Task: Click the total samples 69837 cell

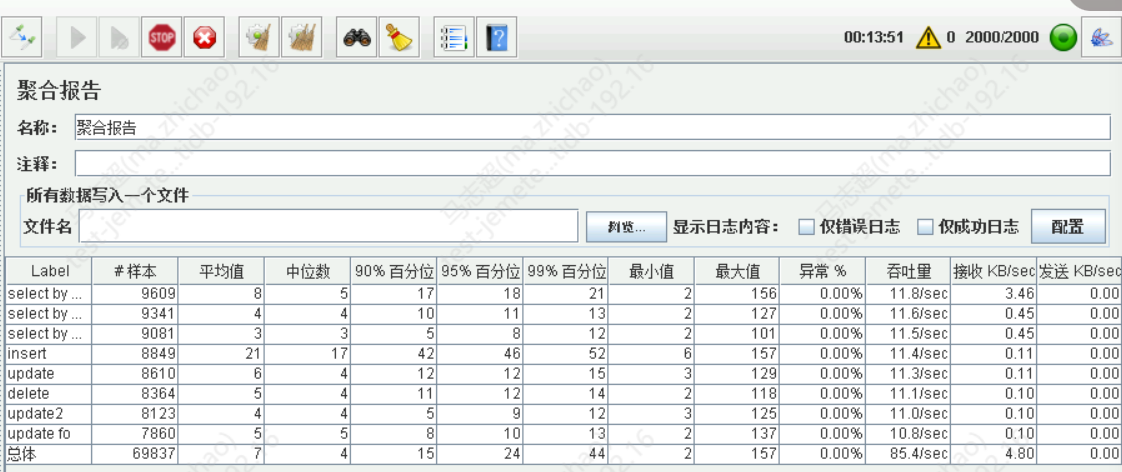Action: point(135,453)
